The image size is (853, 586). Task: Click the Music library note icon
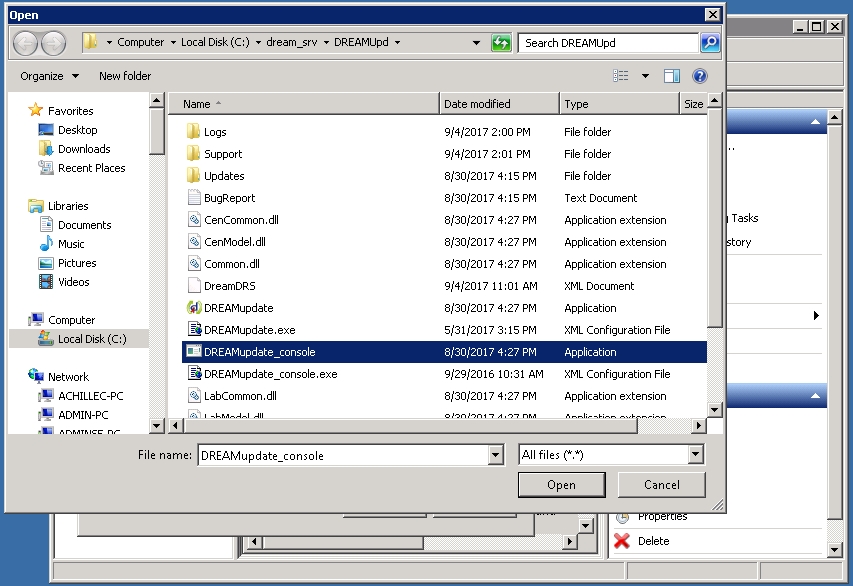click(x=46, y=243)
